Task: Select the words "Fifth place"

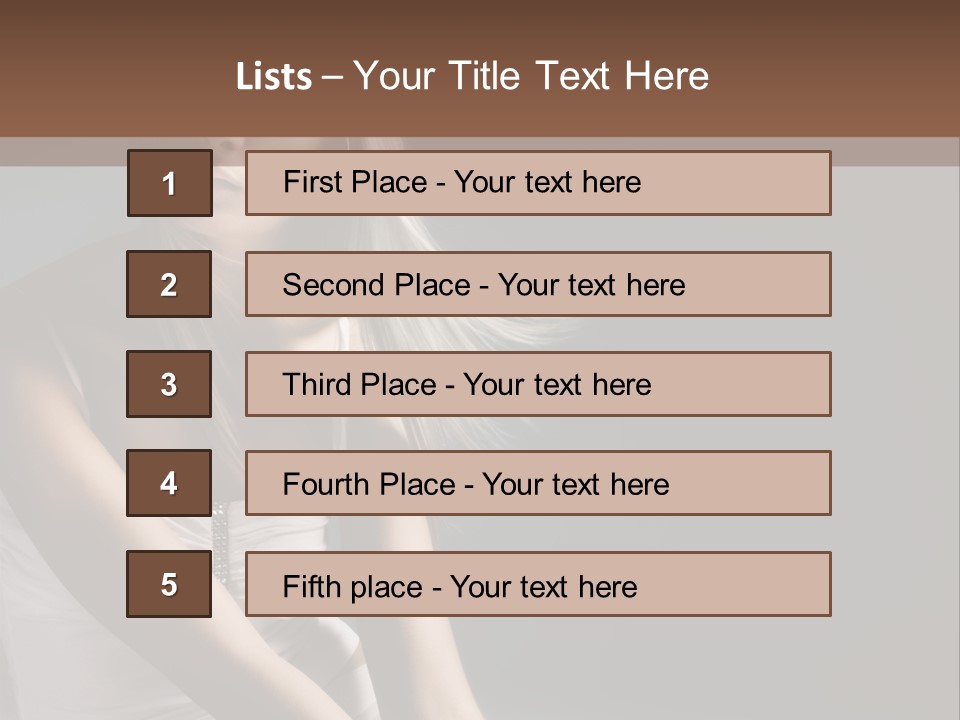Action: 353,586
